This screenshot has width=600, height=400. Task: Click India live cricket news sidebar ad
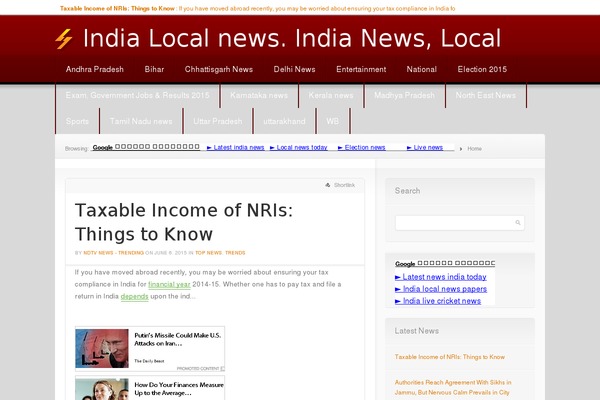tap(438, 301)
